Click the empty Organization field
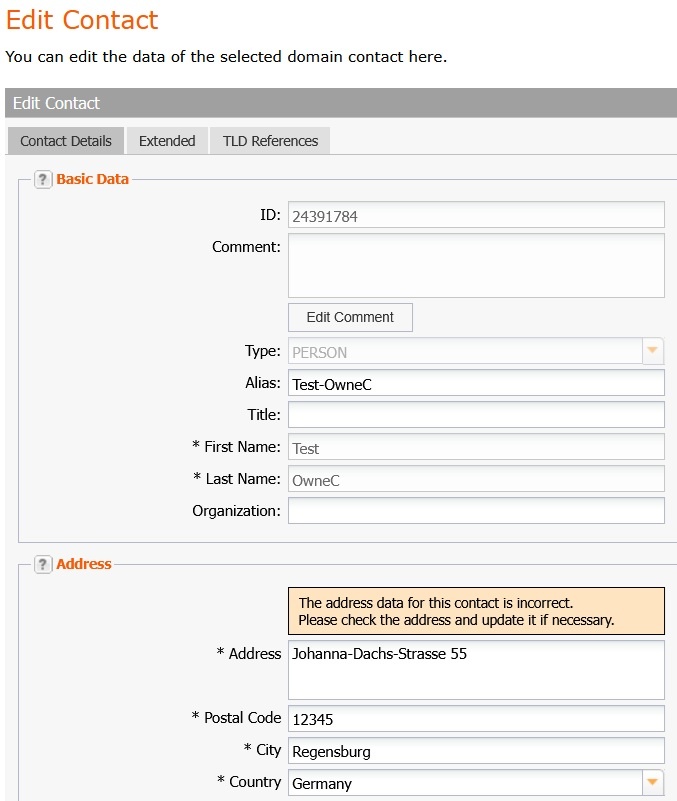The image size is (677, 801). click(476, 511)
